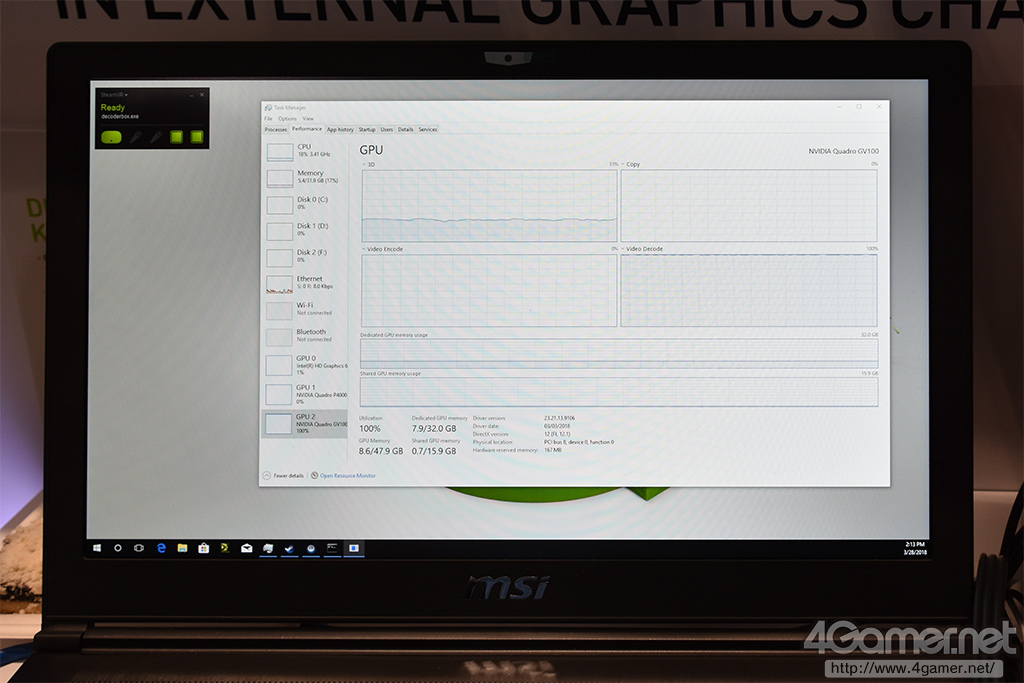1024x683 pixels.
Task: Select Disk 1 (D:) in the sidebar
Action: [x=305, y=230]
